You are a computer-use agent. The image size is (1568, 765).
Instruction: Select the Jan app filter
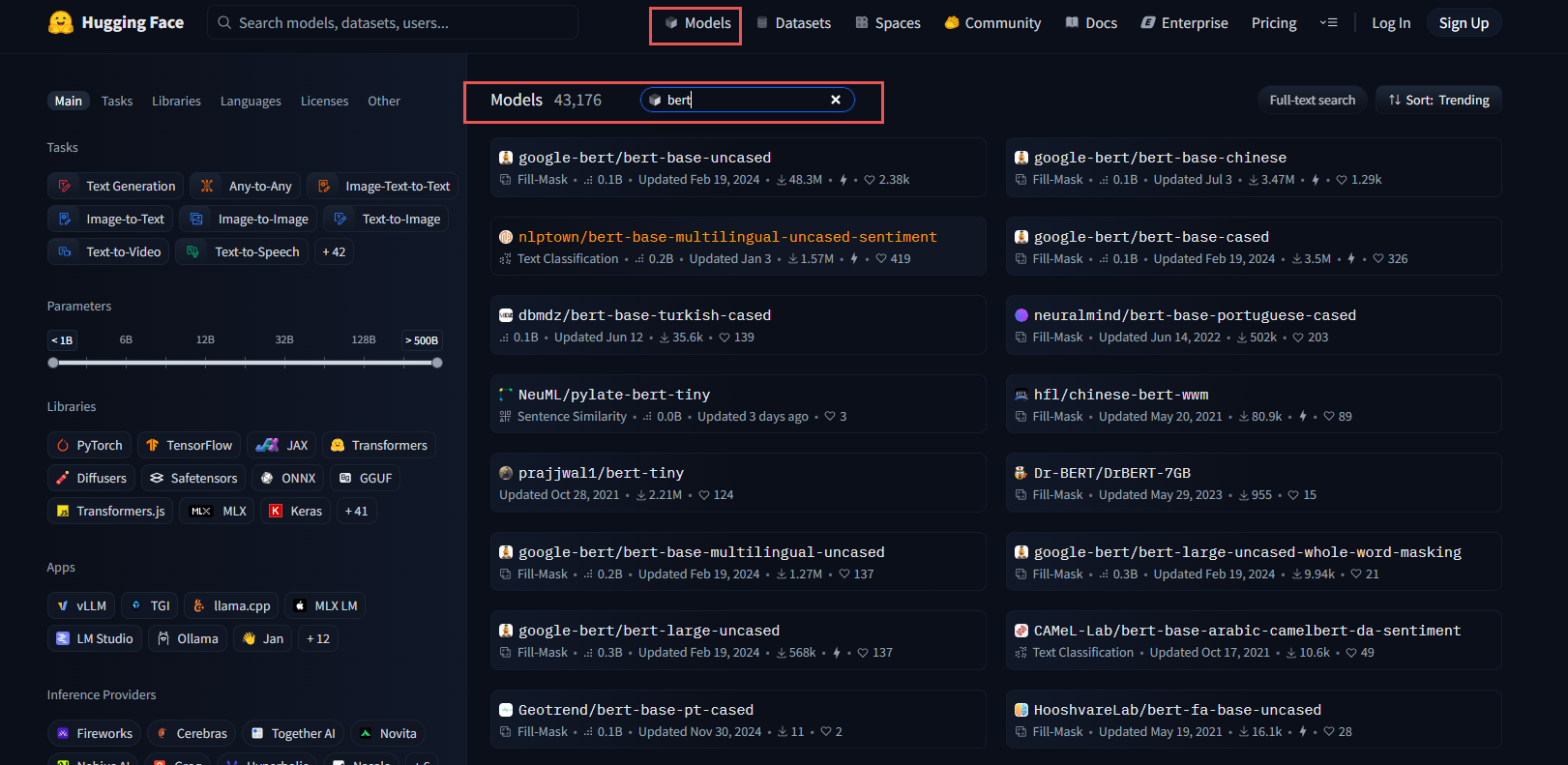point(262,638)
